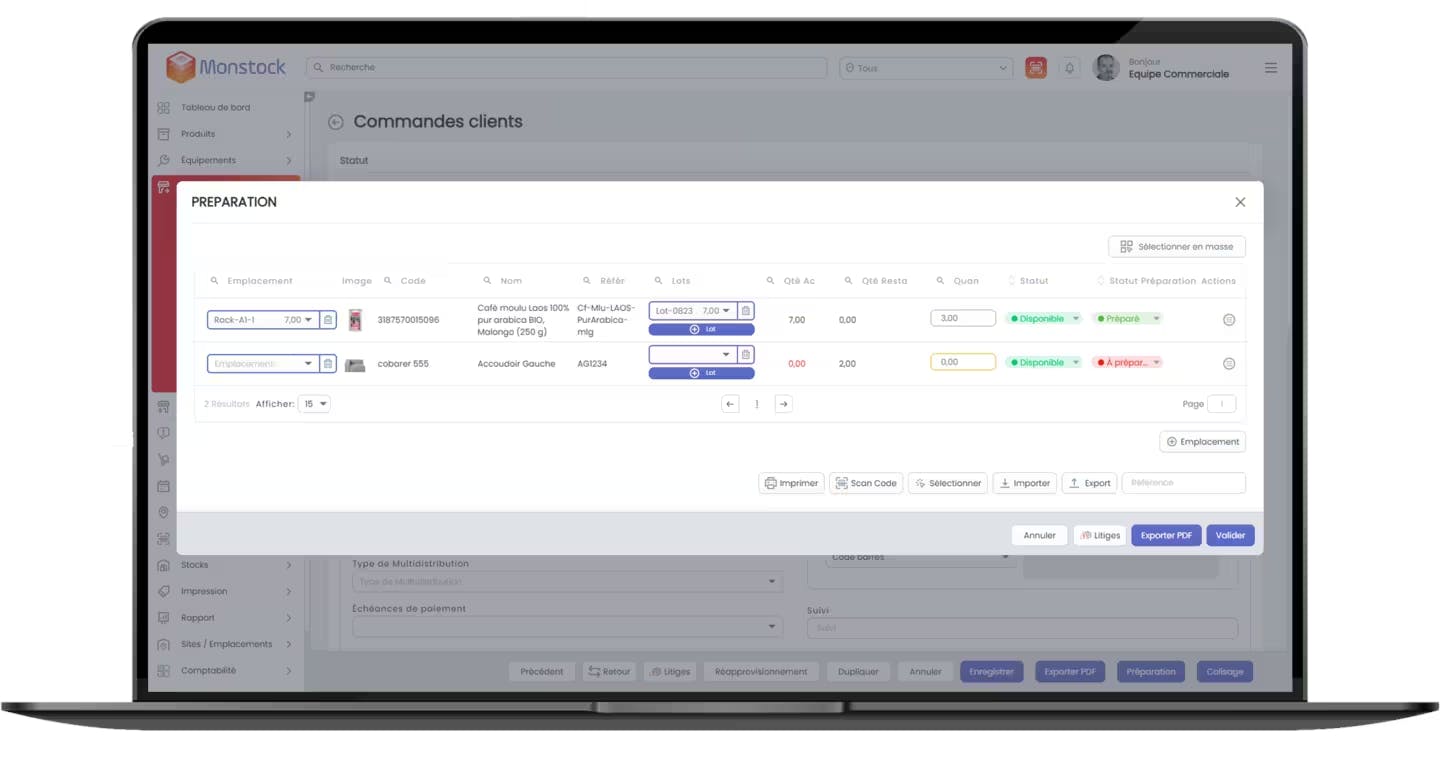Go back with arrow beside Commandes clients
This screenshot has width=1440, height=758.
pos(336,122)
